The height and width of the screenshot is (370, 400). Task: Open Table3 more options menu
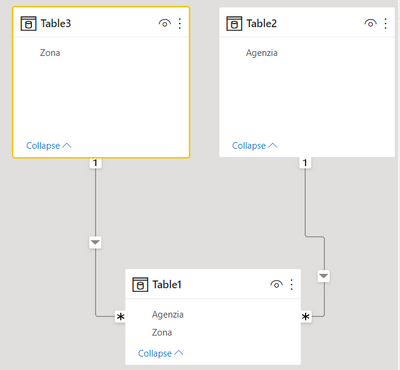pos(180,23)
